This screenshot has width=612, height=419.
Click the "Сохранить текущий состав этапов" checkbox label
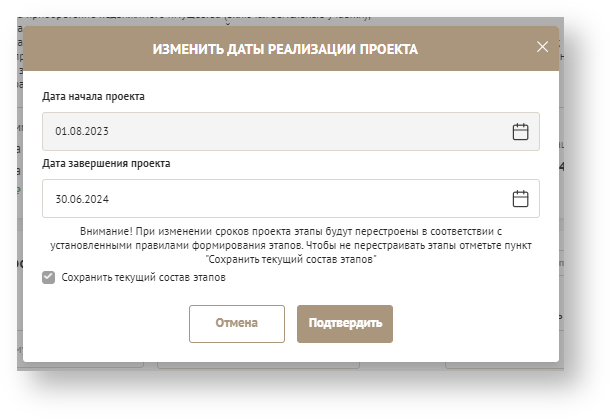[143, 278]
